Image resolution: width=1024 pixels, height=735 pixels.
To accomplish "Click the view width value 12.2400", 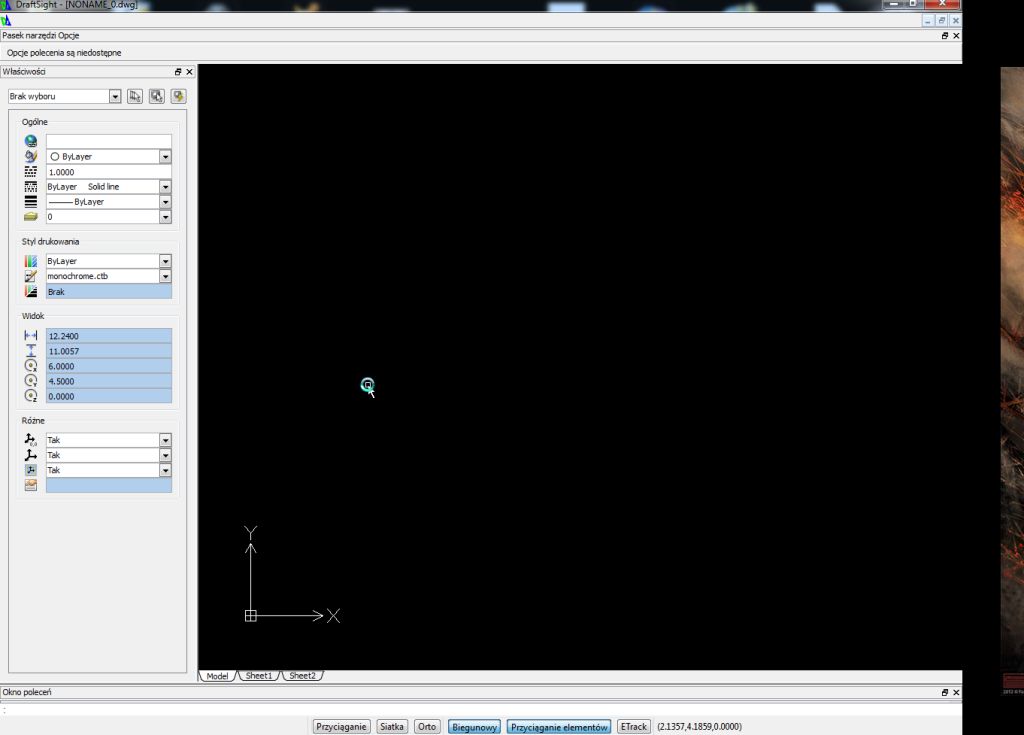I will click(x=109, y=336).
